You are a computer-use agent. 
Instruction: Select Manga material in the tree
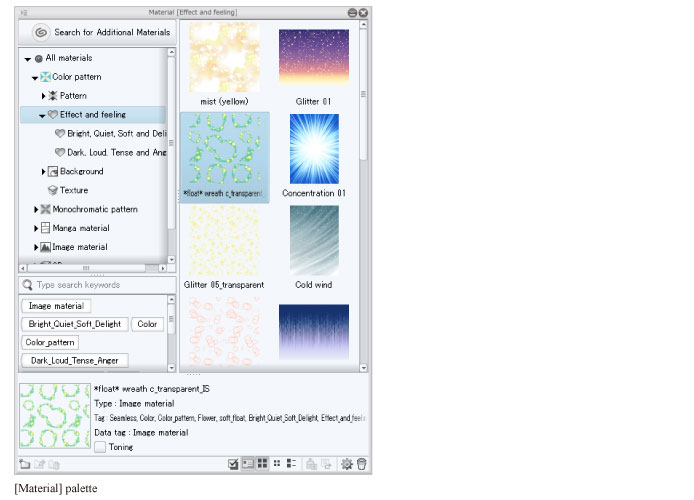[81, 228]
